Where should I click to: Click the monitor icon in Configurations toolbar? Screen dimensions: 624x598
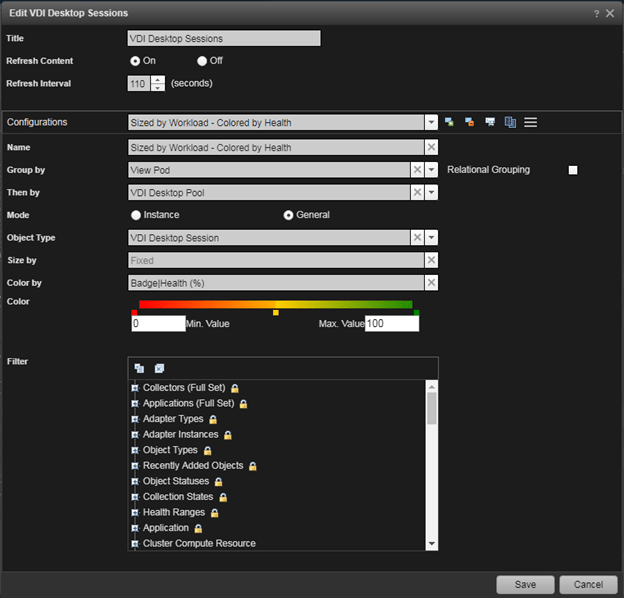click(490, 122)
